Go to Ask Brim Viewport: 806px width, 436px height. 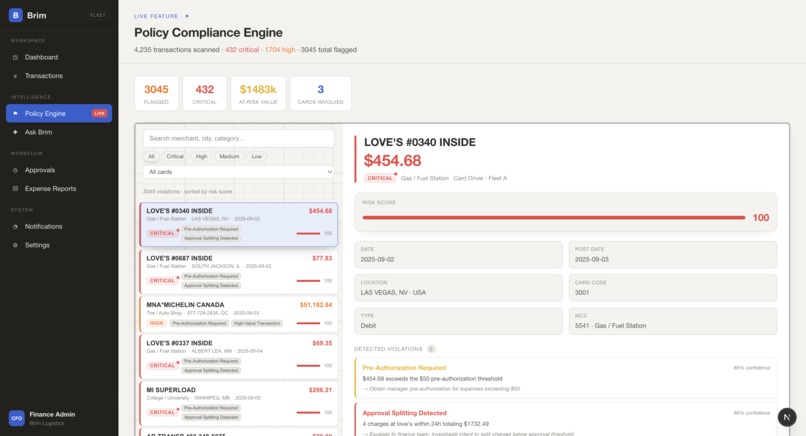point(59,132)
